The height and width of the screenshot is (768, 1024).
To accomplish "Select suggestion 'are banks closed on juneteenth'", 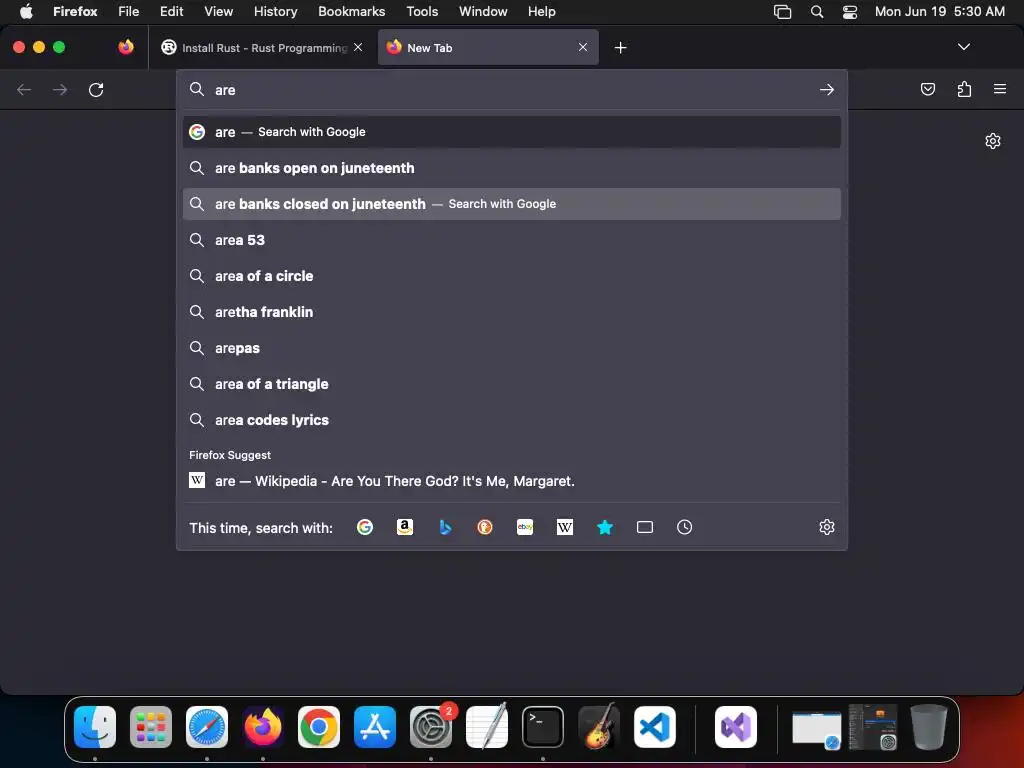I will click(x=511, y=204).
